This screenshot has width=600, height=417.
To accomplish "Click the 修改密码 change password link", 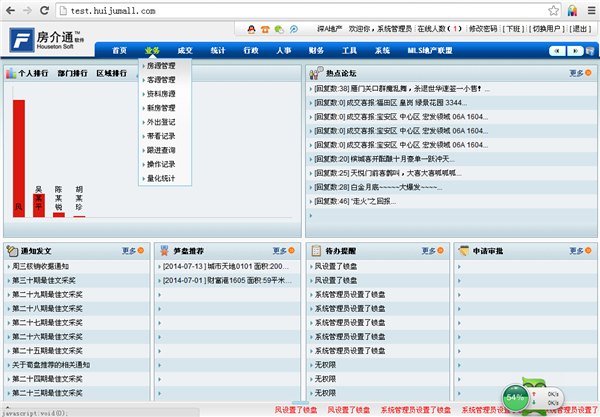I will (483, 29).
